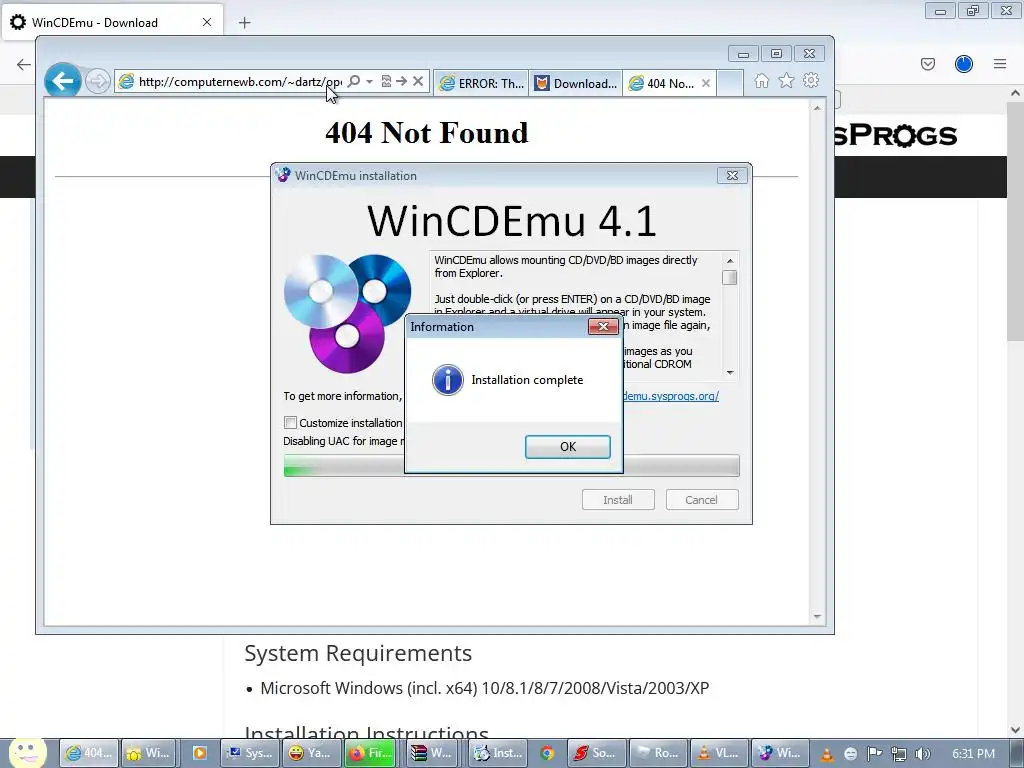The image size is (1024, 768).
Task: Click the description scroll-up arrow in the installer
Action: click(730, 261)
